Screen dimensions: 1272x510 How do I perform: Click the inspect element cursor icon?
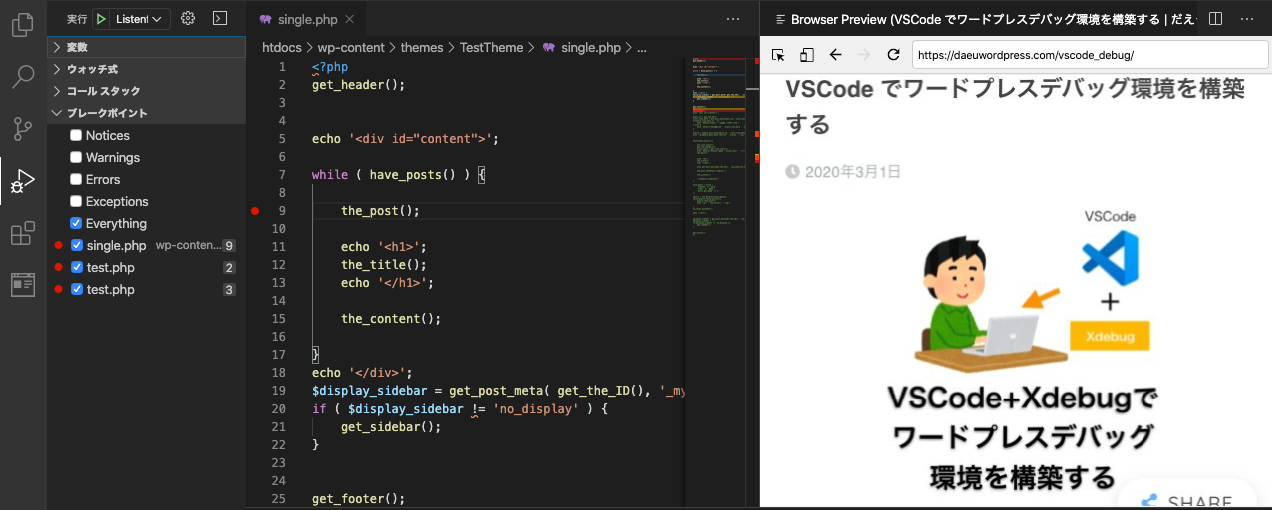point(779,55)
